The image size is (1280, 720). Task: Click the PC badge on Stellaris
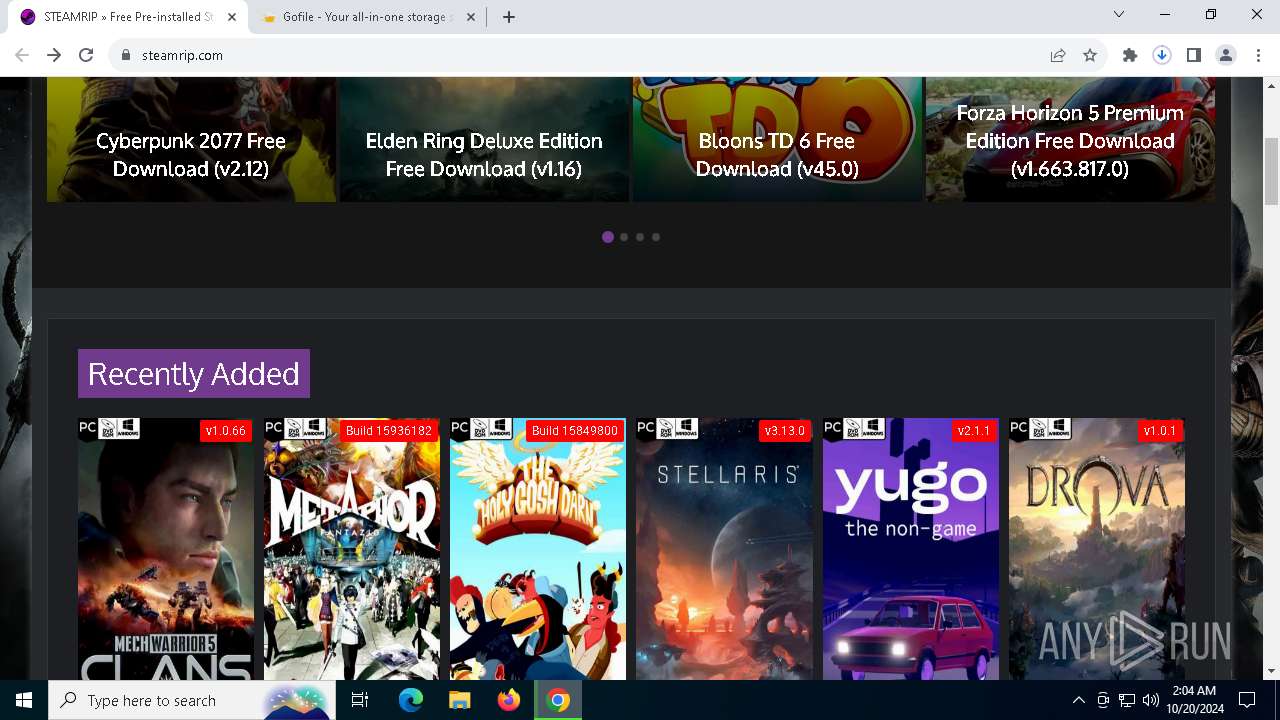(x=646, y=428)
